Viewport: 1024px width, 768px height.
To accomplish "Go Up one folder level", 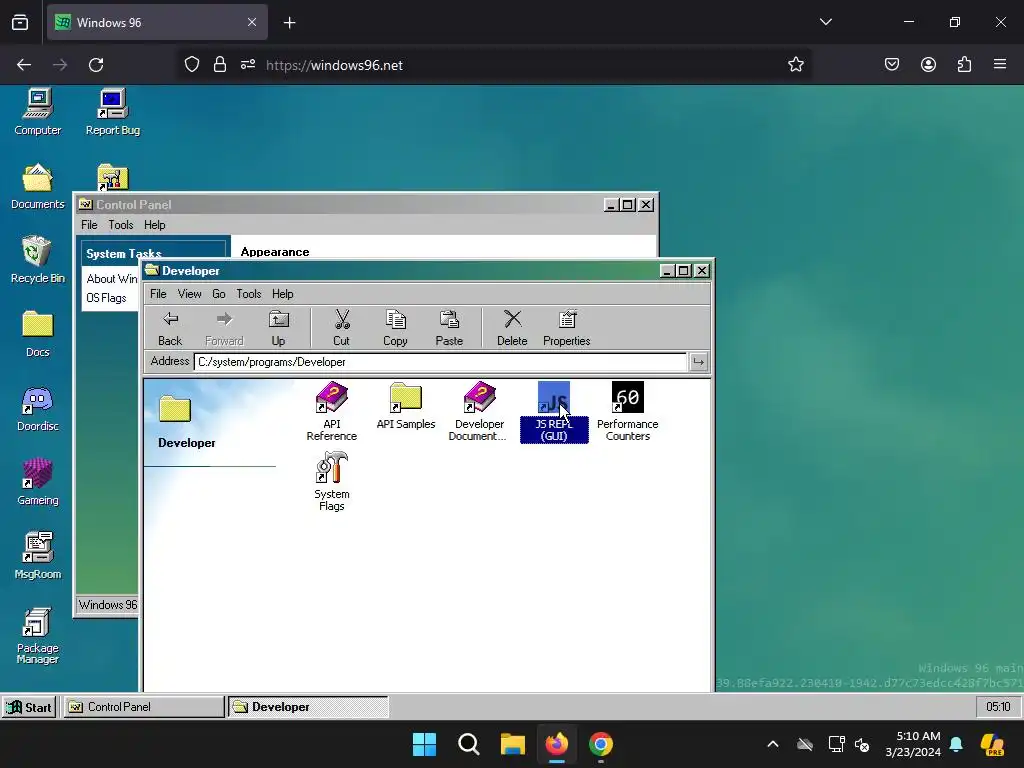I will pos(278,328).
